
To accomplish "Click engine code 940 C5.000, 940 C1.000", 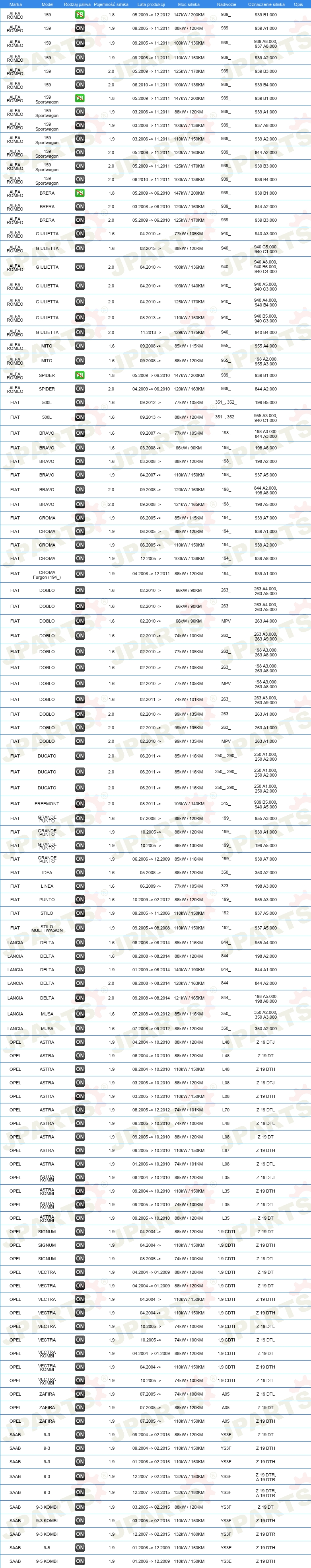I will pos(266,249).
